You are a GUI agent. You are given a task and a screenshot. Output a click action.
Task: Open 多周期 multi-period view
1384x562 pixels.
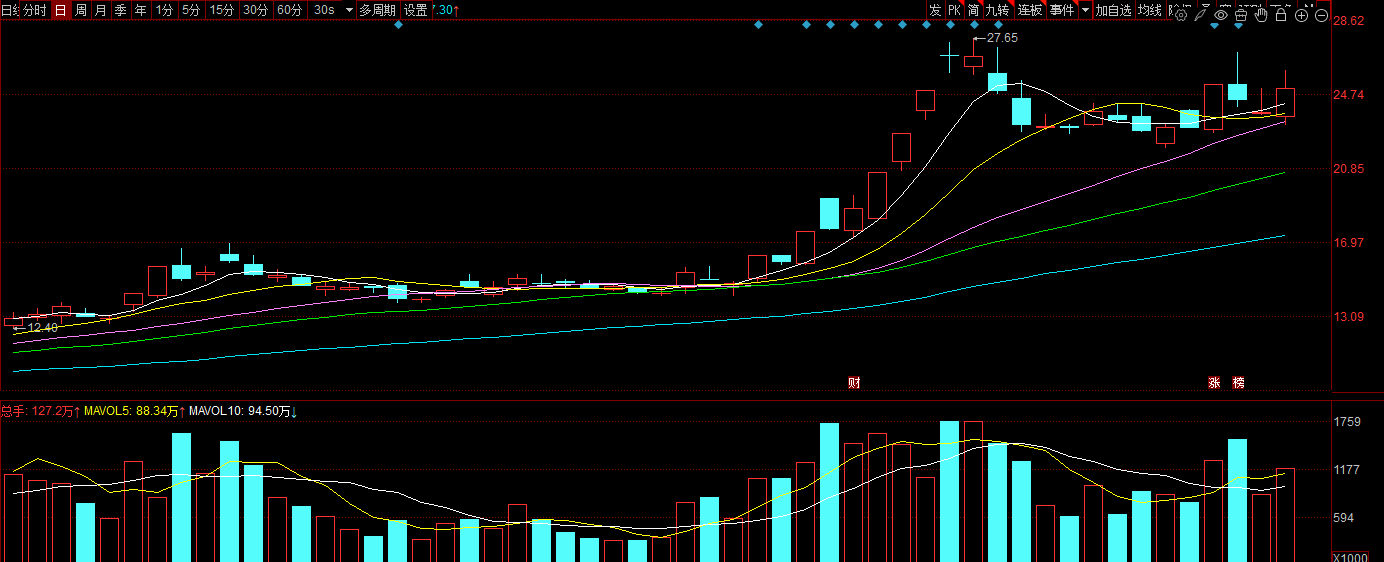point(378,10)
